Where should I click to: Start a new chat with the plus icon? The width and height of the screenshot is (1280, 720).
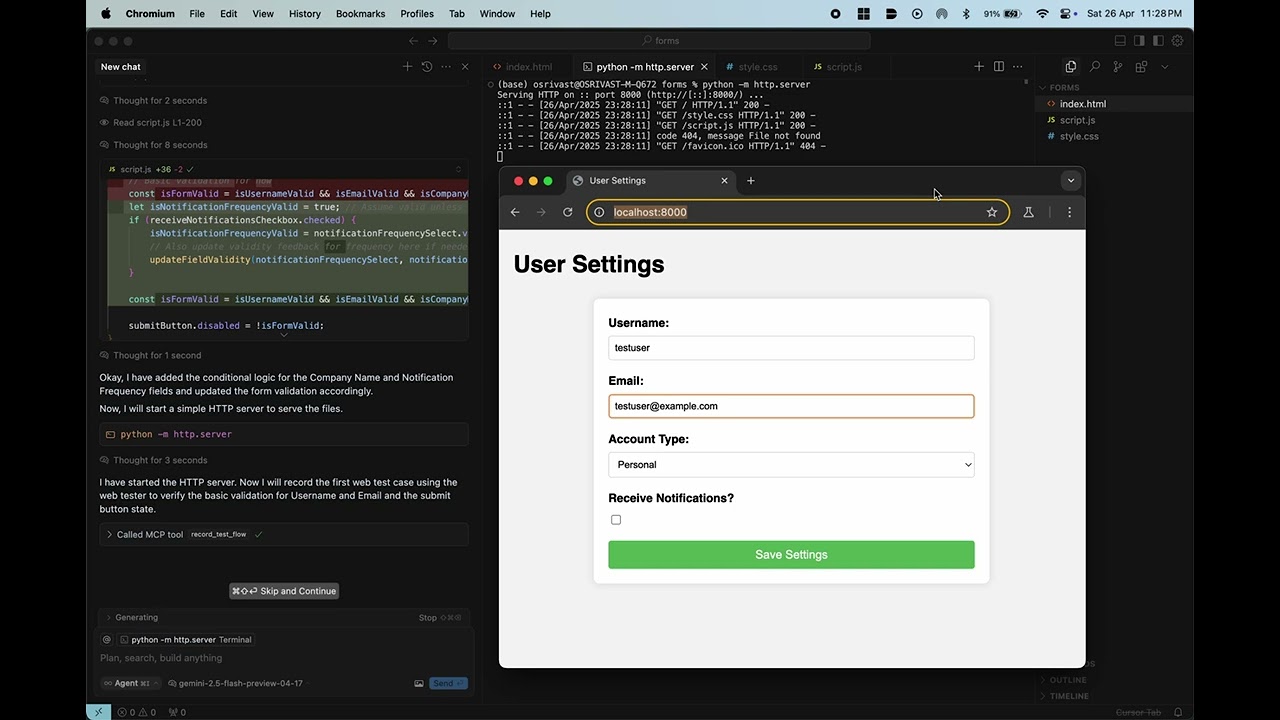[407, 67]
